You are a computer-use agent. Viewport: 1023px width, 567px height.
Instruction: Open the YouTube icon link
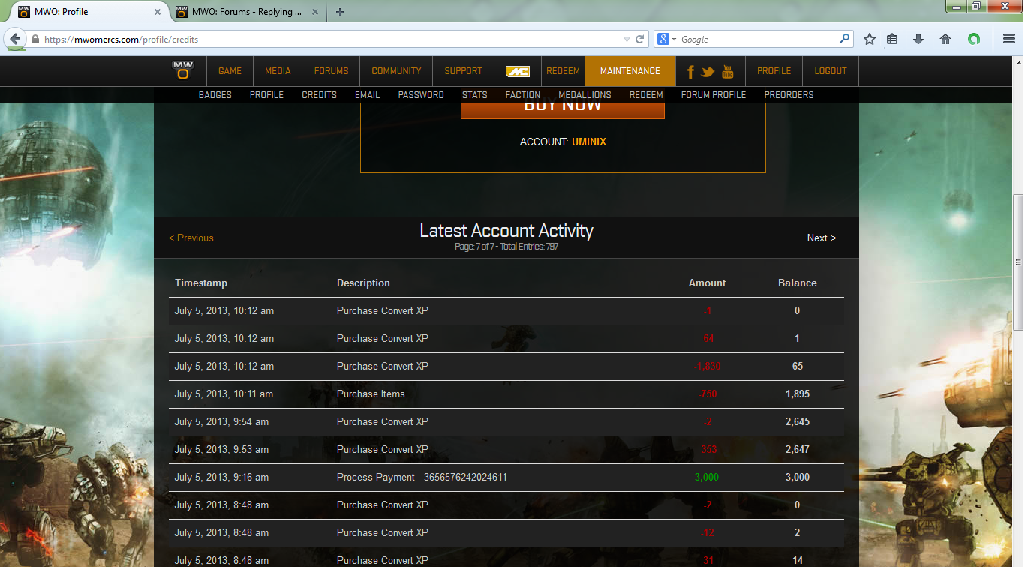coord(727,71)
